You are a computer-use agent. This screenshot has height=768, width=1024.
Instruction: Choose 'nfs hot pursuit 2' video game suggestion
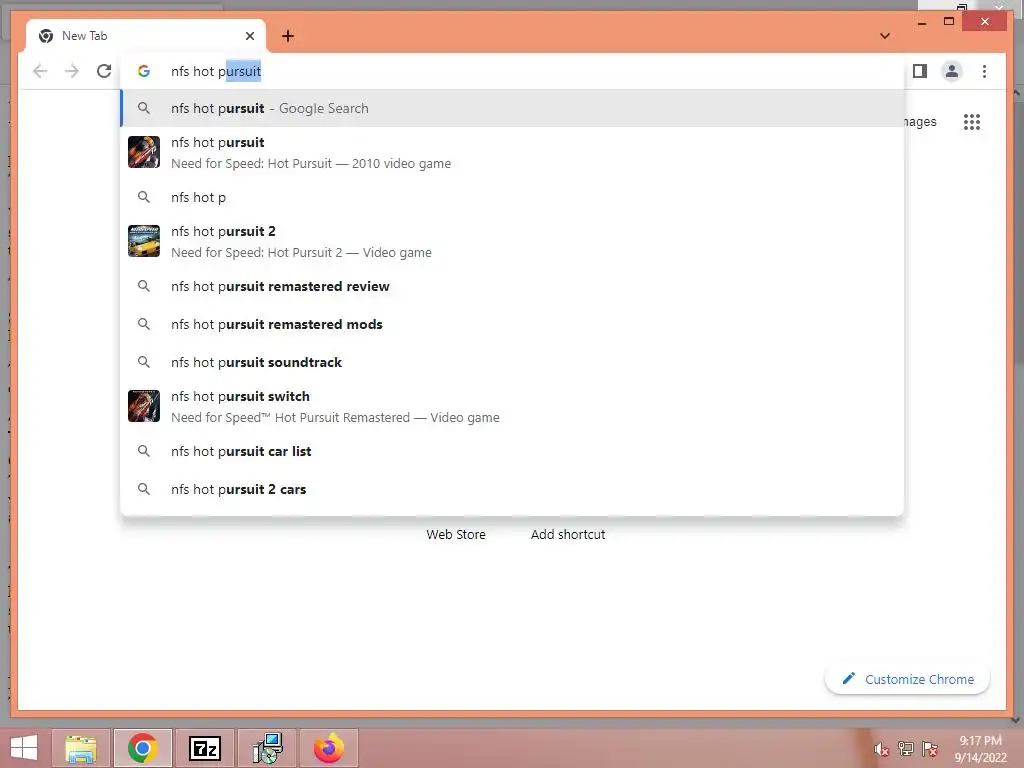512,241
